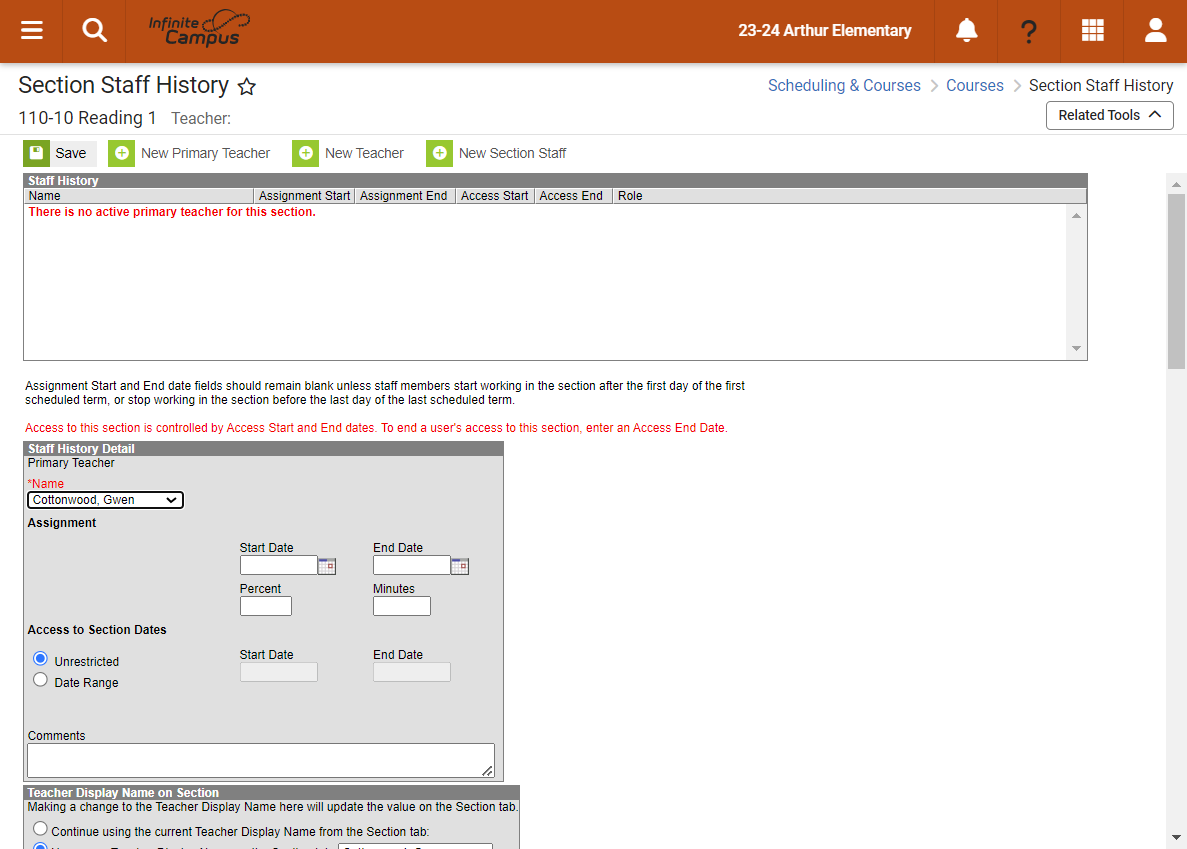Image resolution: width=1187 pixels, height=849 pixels.
Task: Click the plus icon for New Section Staff
Action: [439, 153]
